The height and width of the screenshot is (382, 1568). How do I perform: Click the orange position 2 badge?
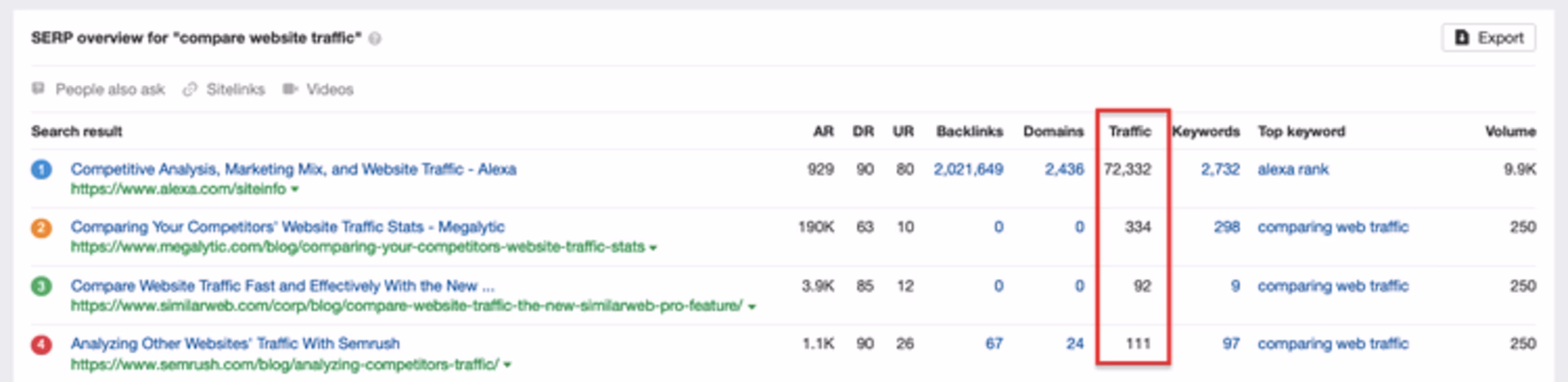(x=42, y=228)
